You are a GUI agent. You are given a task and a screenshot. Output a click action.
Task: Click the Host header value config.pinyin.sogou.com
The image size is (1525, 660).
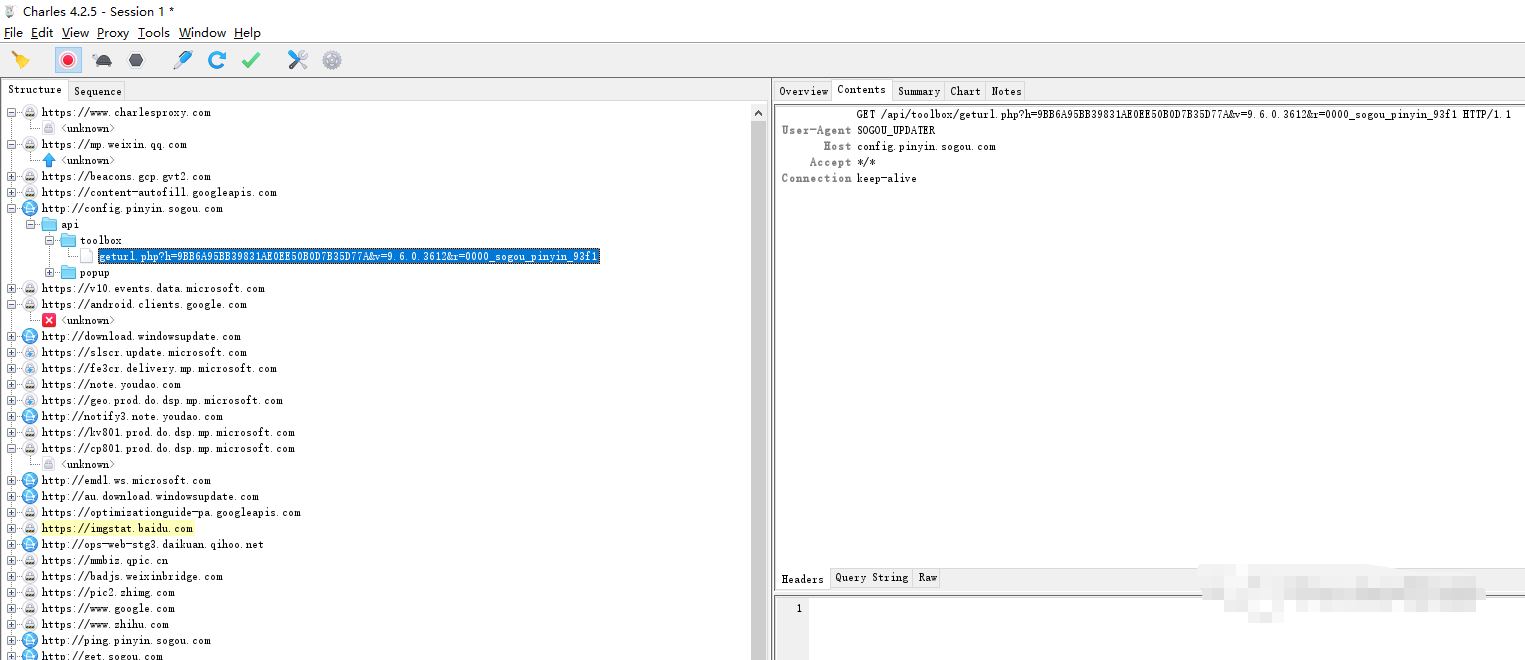coord(926,147)
